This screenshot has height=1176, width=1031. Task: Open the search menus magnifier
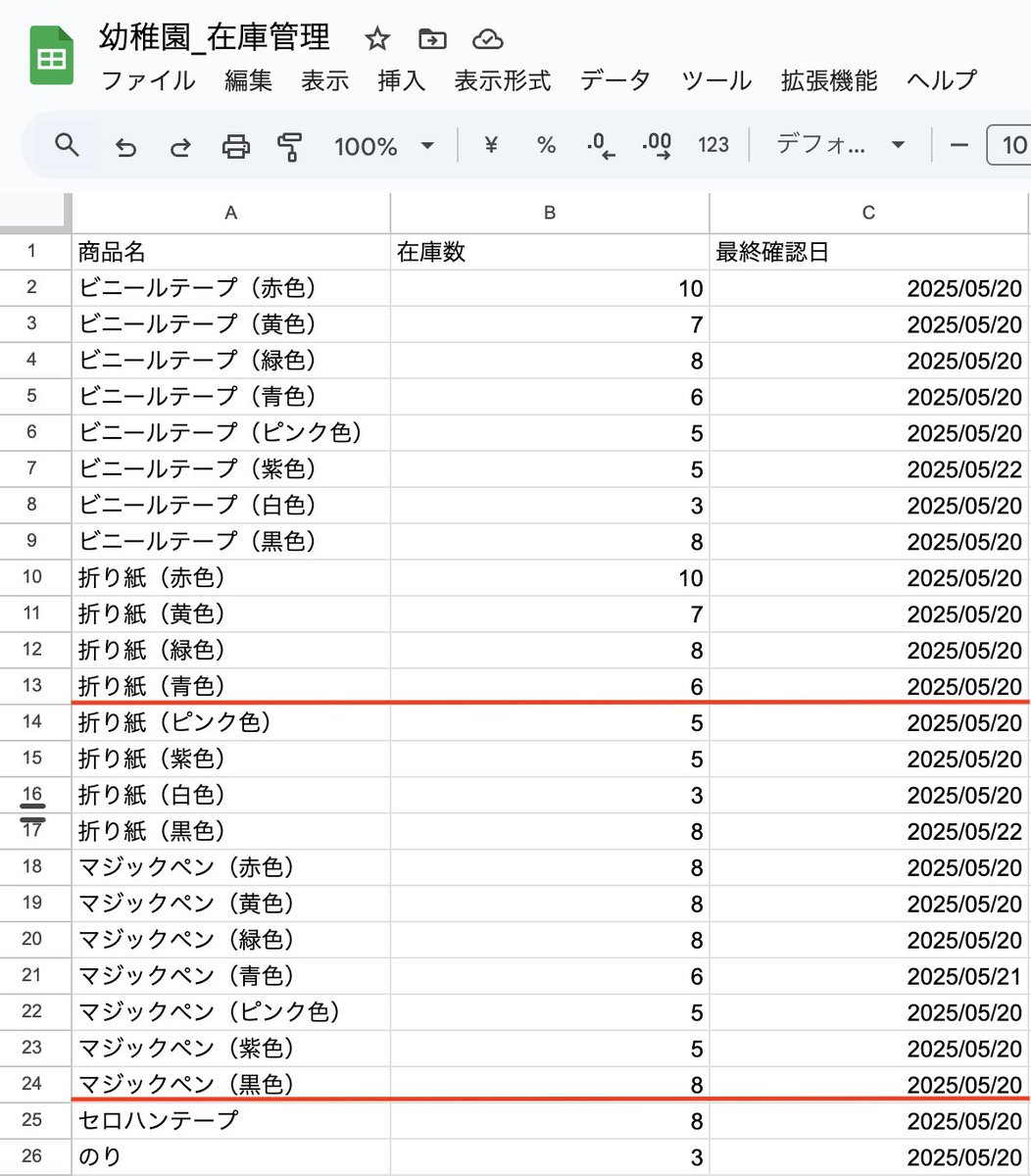tap(67, 146)
